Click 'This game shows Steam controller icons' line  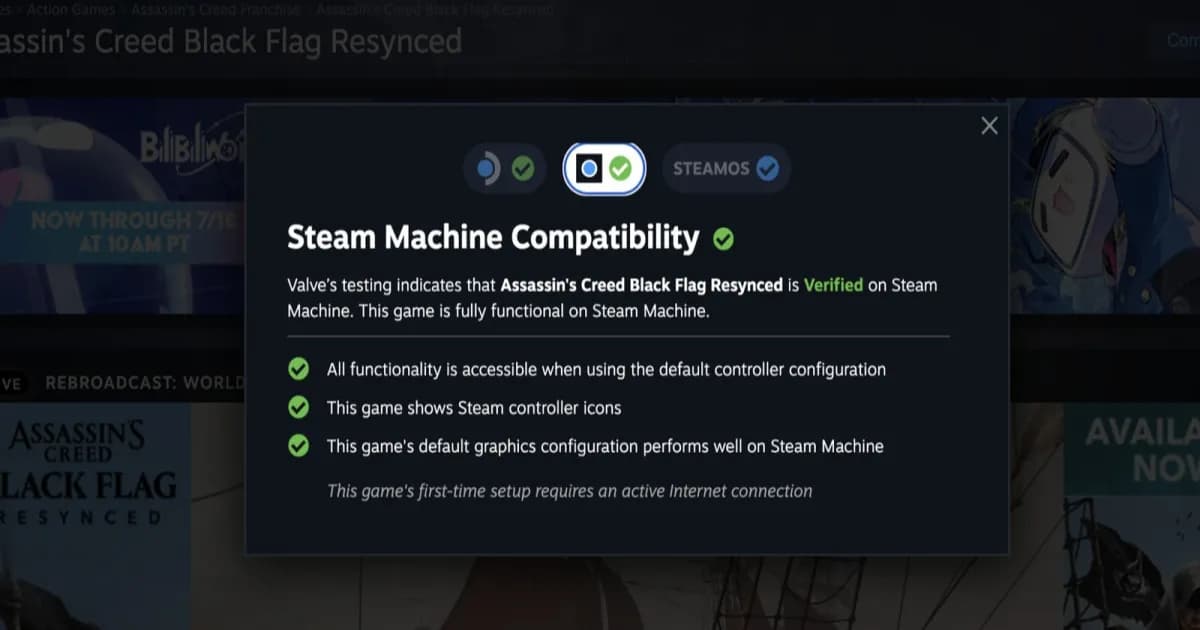tap(474, 408)
